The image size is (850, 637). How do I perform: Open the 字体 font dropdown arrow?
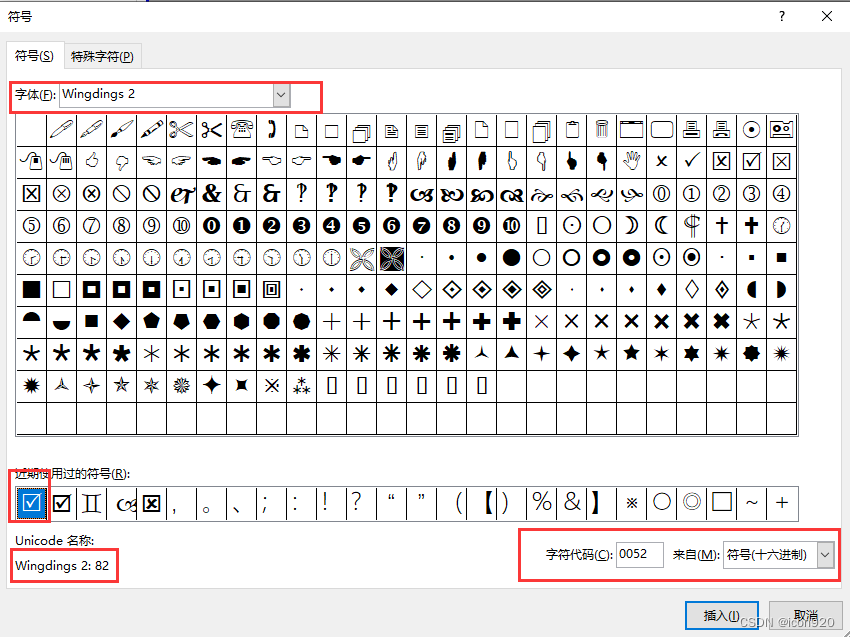[x=281, y=95]
